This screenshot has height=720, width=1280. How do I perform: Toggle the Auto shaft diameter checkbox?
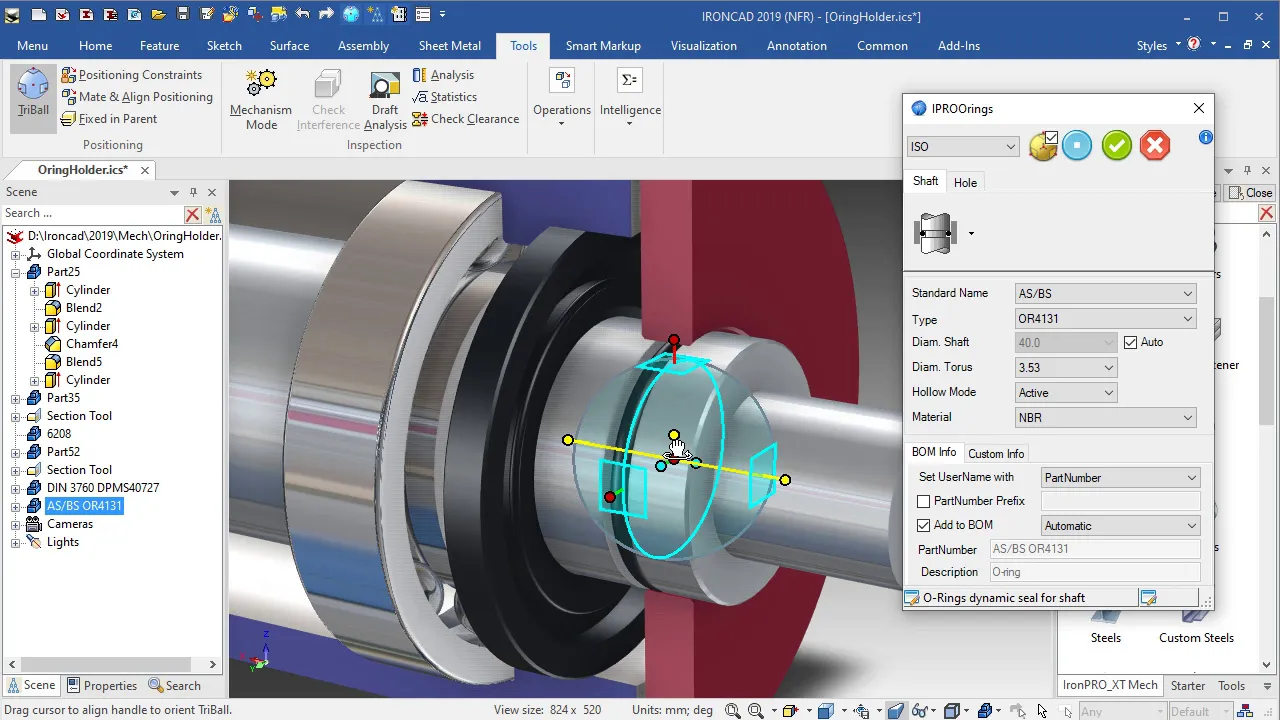pyautogui.click(x=1131, y=342)
